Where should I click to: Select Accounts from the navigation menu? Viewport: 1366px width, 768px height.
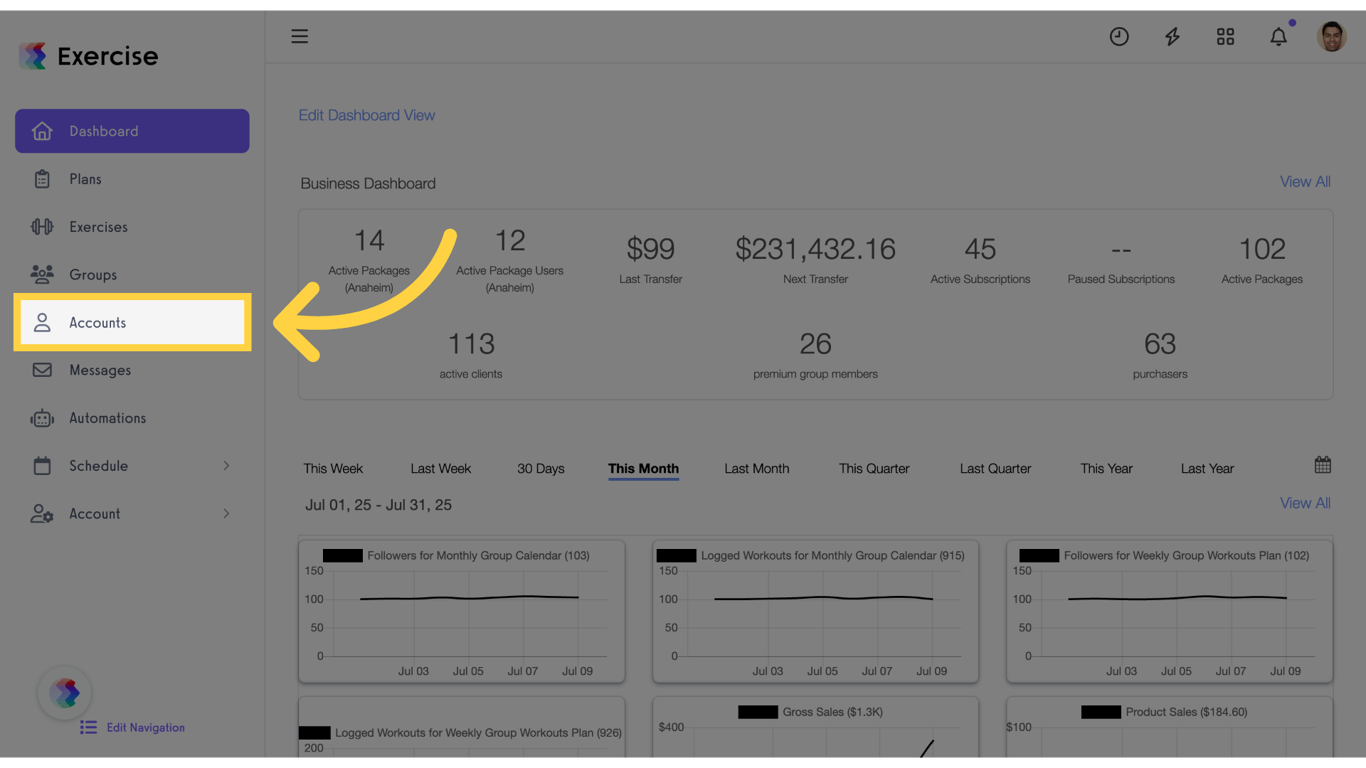[x=97, y=322]
